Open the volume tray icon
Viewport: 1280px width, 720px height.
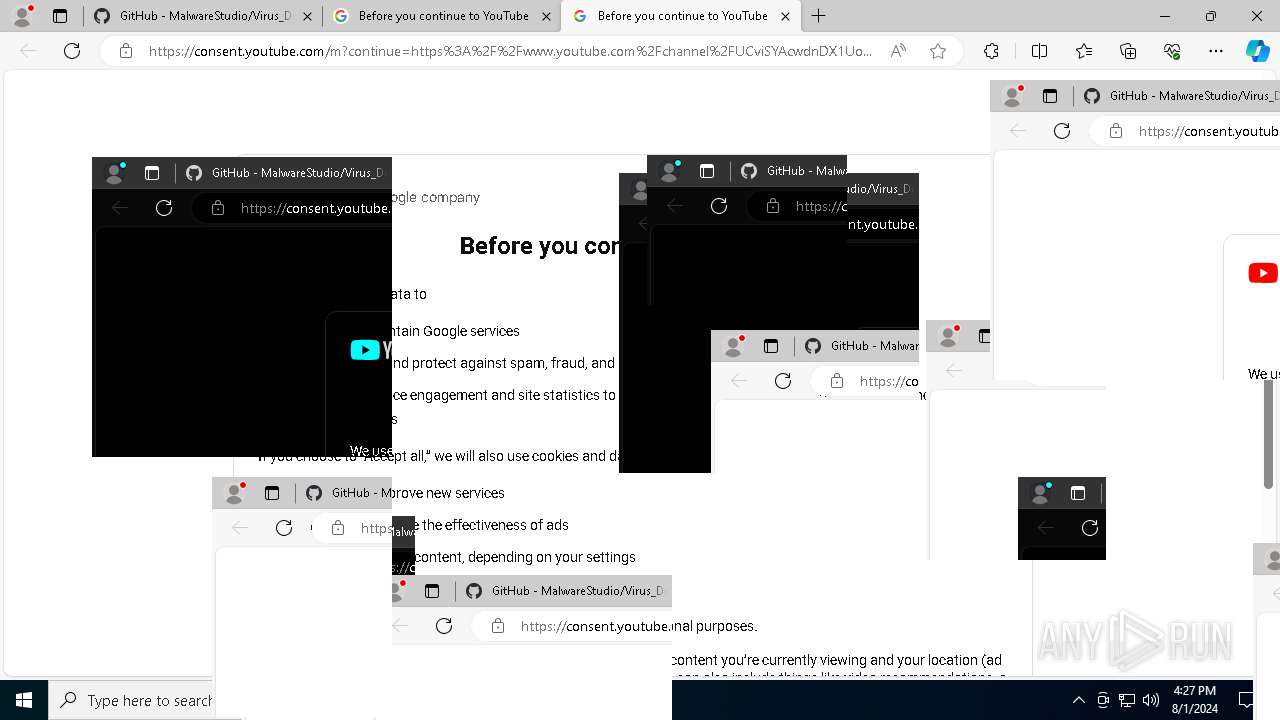click(1151, 700)
